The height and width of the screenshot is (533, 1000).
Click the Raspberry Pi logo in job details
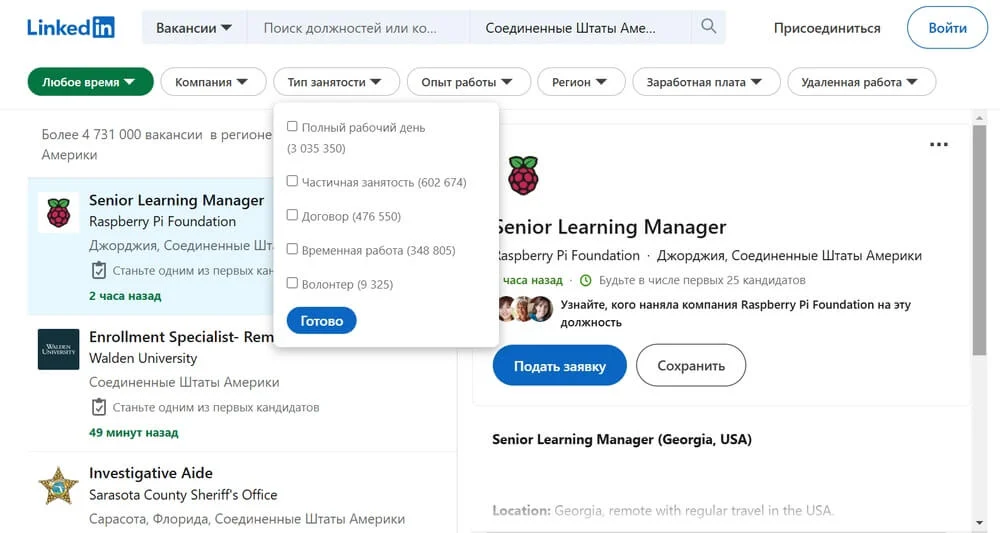click(523, 175)
